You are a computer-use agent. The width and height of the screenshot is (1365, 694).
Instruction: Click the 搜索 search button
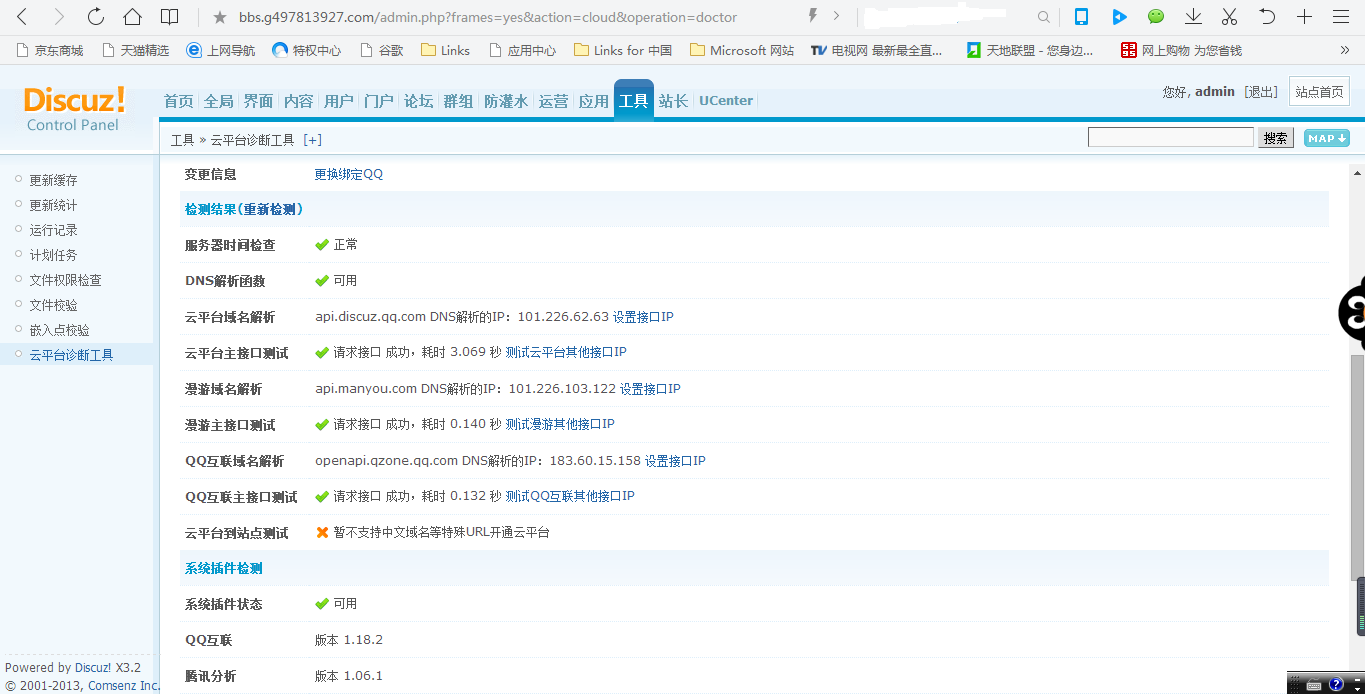tap(1276, 138)
